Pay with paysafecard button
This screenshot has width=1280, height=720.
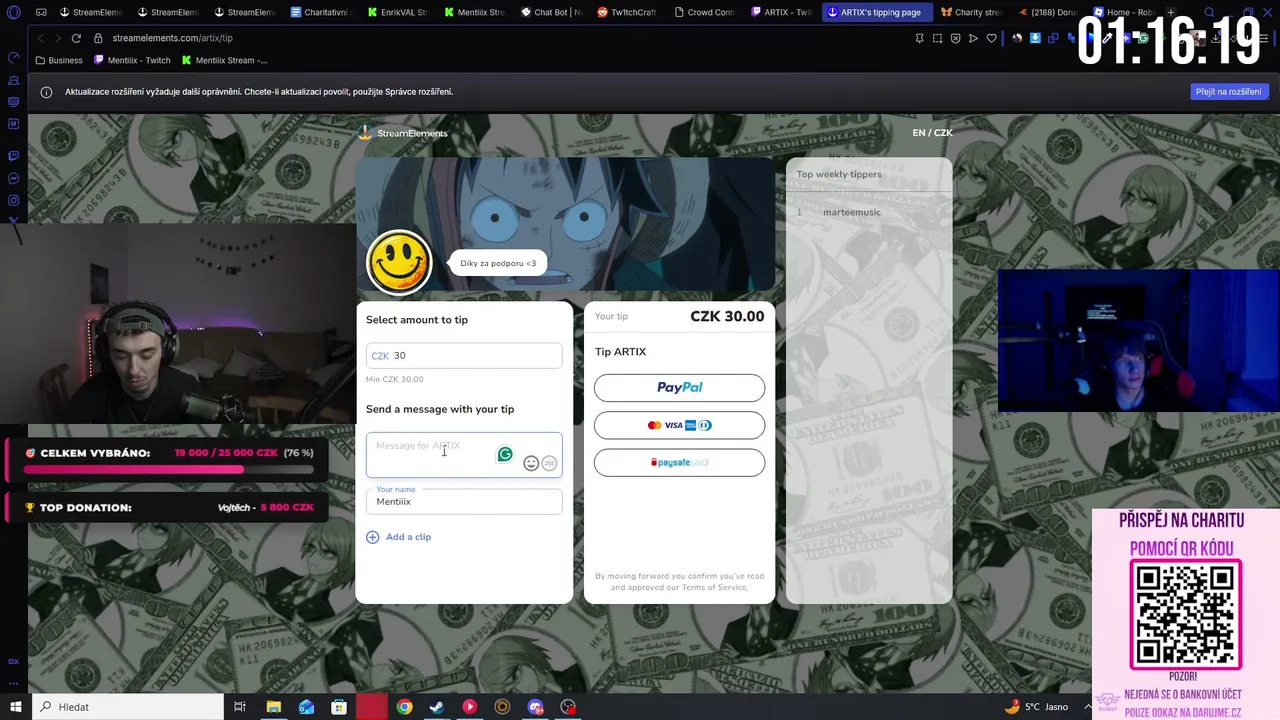click(x=679, y=463)
